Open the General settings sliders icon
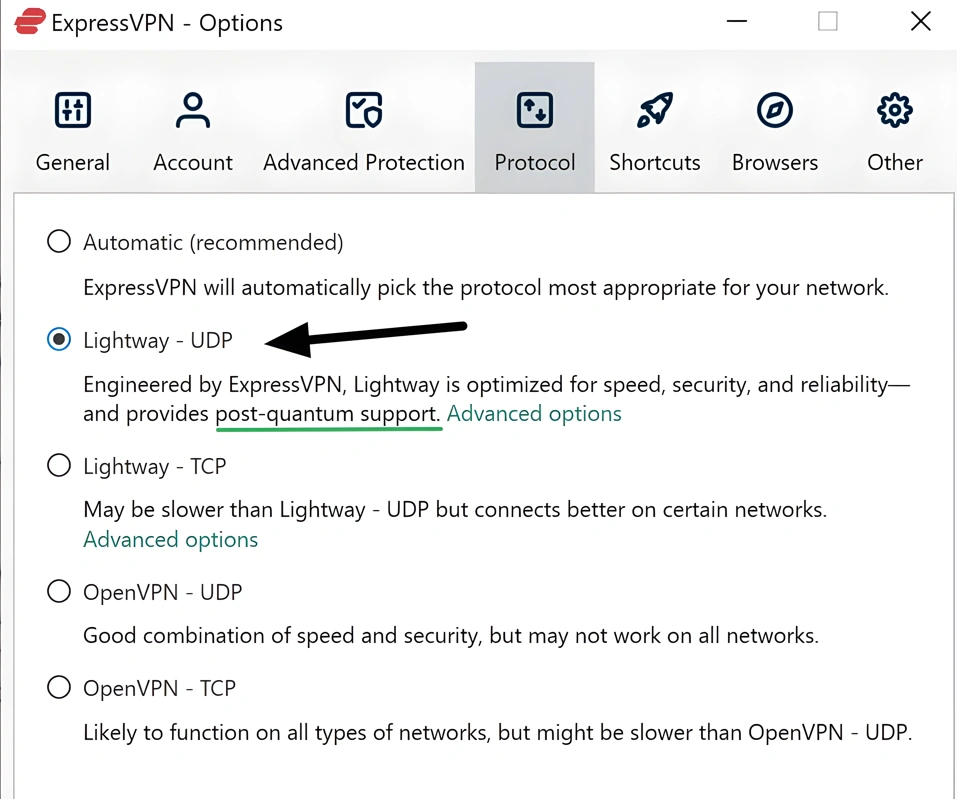This screenshot has width=957, height=799. point(73,110)
